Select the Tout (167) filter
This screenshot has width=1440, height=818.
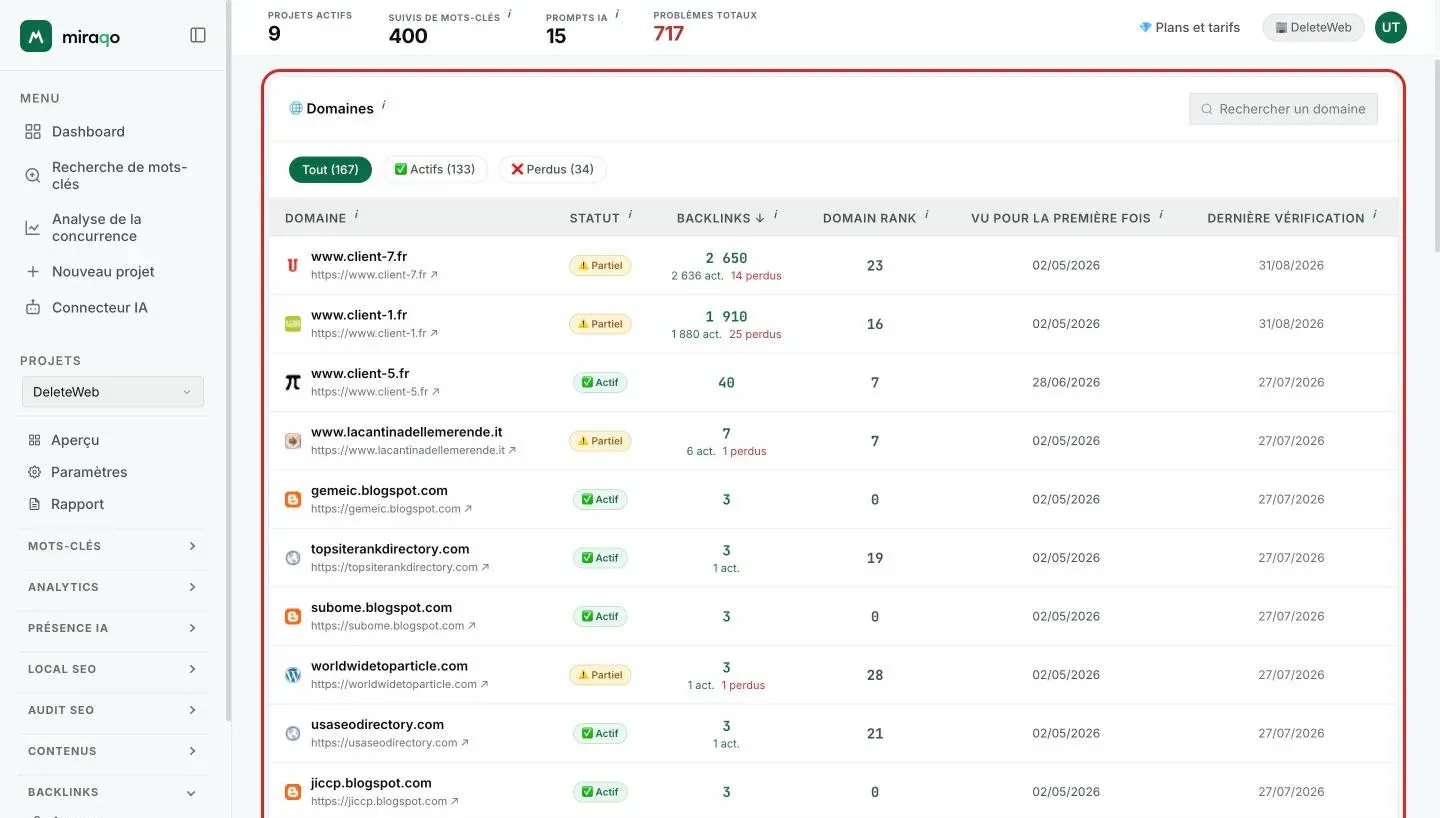[330, 169]
